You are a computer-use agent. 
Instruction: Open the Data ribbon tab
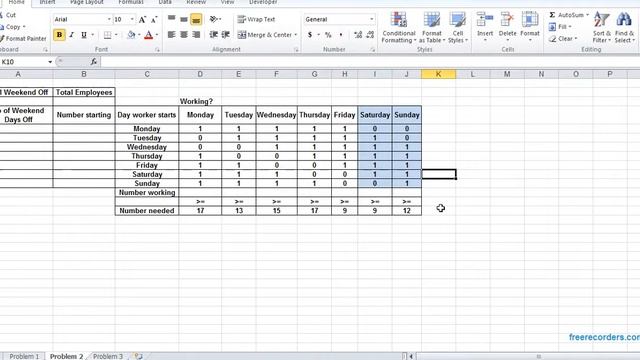165,2
